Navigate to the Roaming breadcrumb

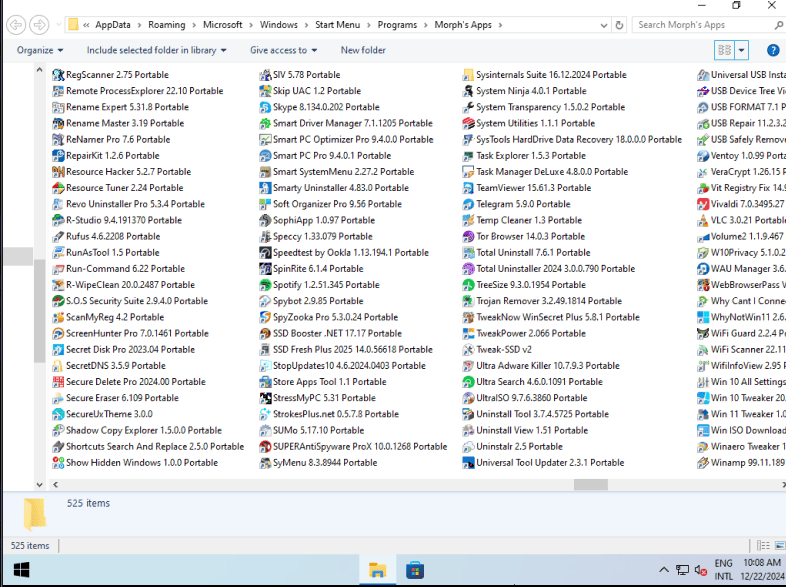point(166,25)
